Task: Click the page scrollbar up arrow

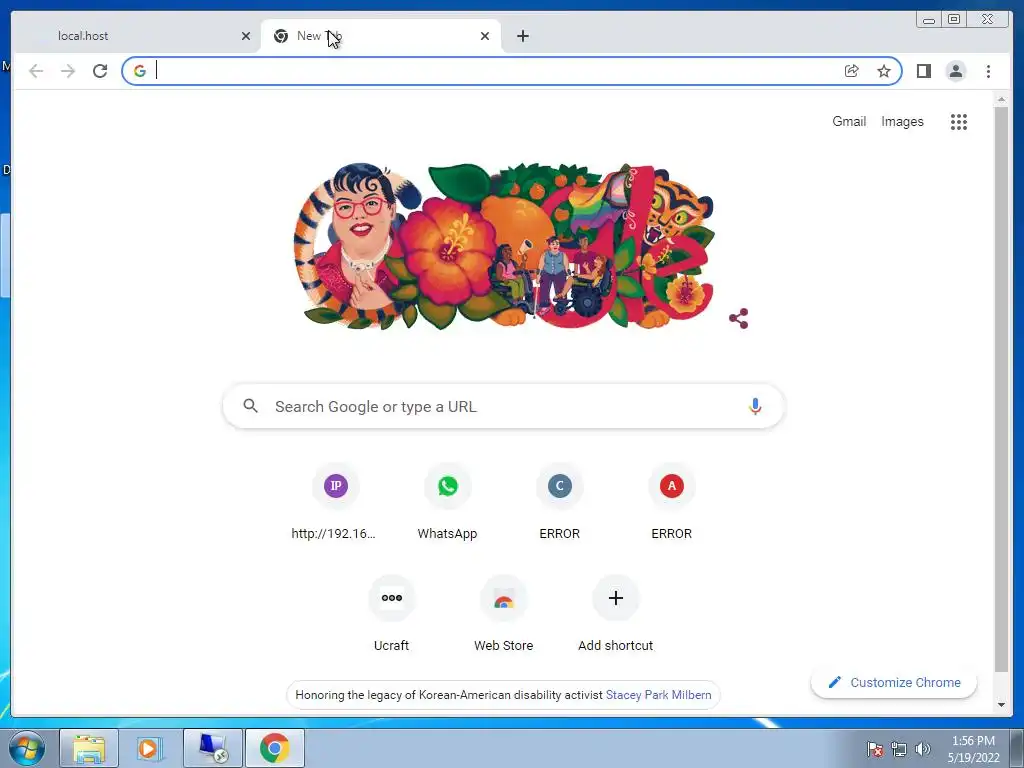Action: click(x=1001, y=99)
